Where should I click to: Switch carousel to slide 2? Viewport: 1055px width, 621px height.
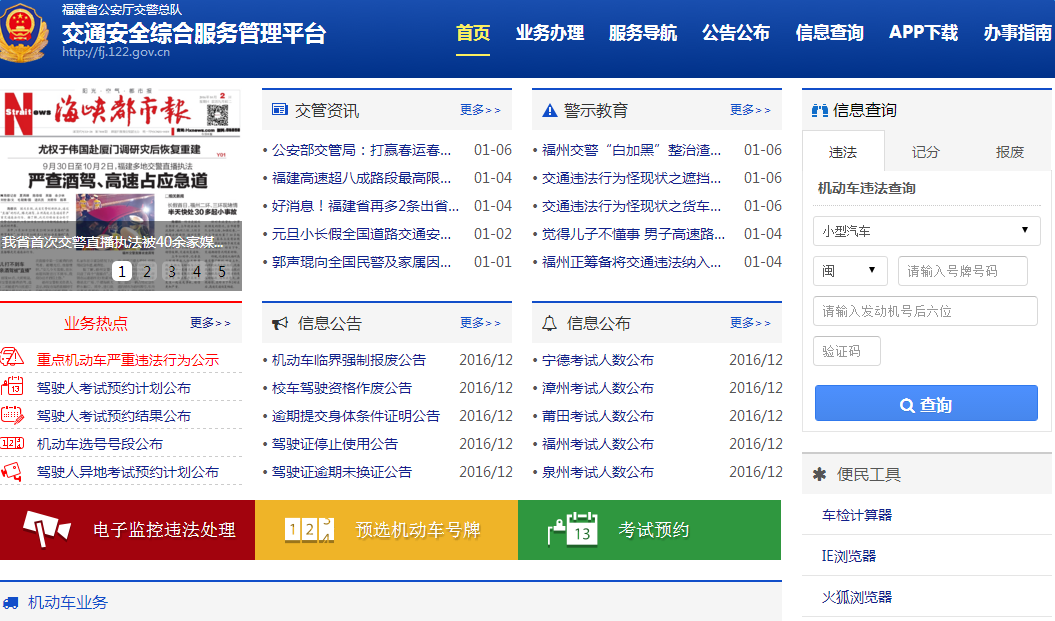point(147,271)
